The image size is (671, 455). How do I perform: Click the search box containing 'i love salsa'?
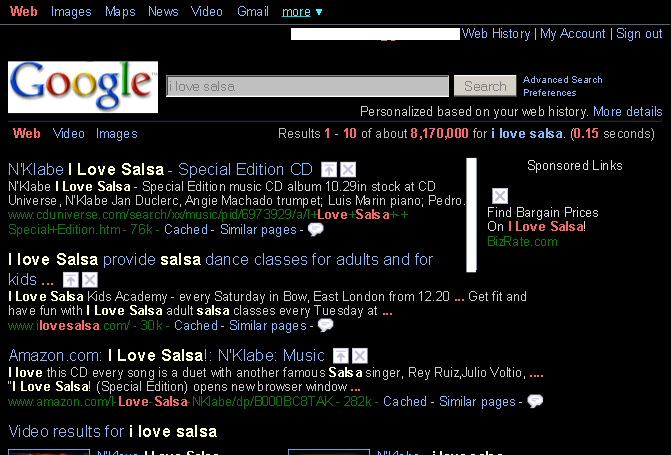(307, 86)
